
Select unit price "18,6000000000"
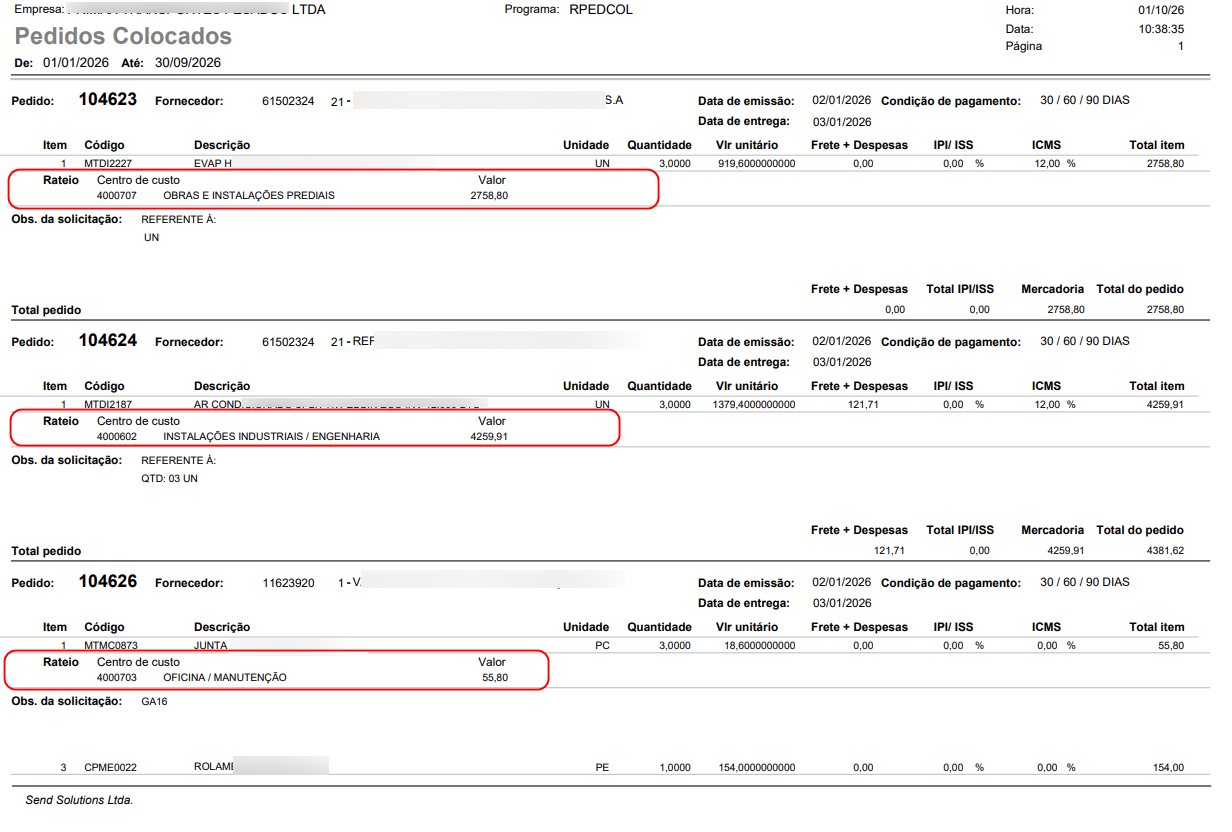click(x=760, y=645)
